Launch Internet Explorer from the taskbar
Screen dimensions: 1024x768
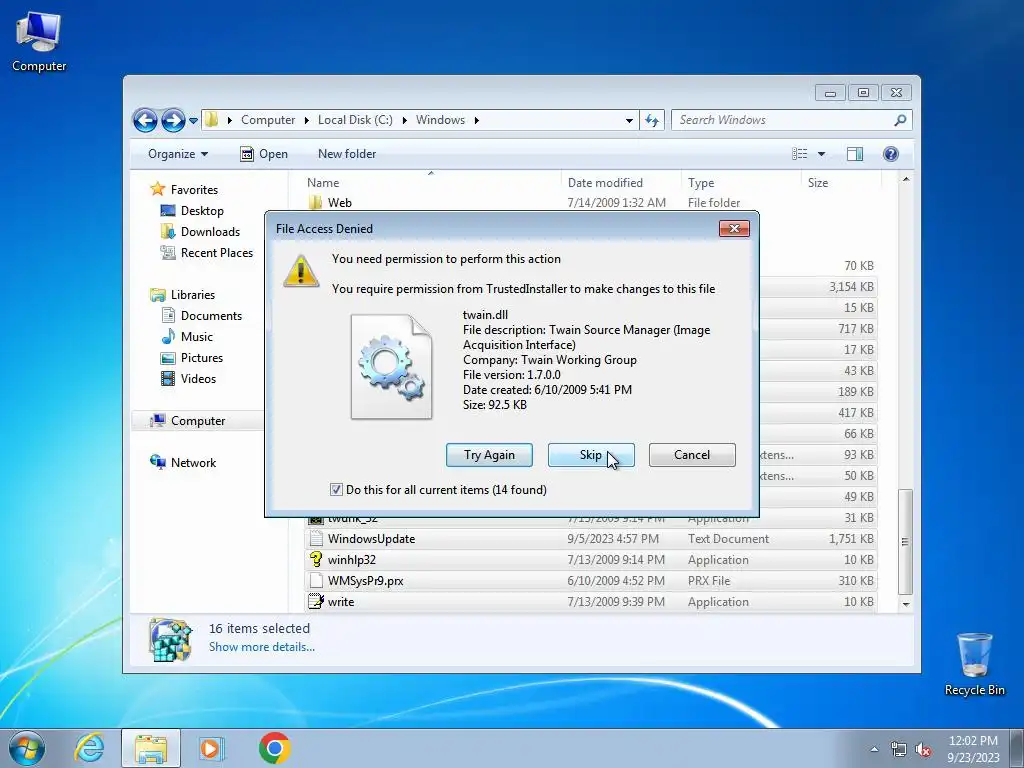coord(89,748)
